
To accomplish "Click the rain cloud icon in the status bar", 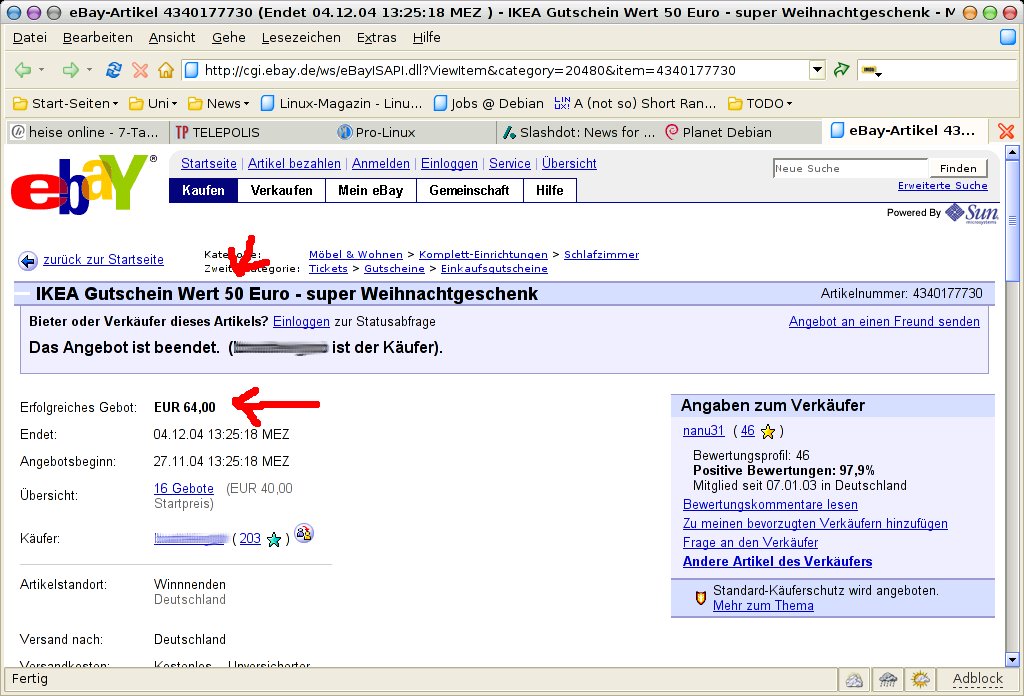I will coord(888,680).
